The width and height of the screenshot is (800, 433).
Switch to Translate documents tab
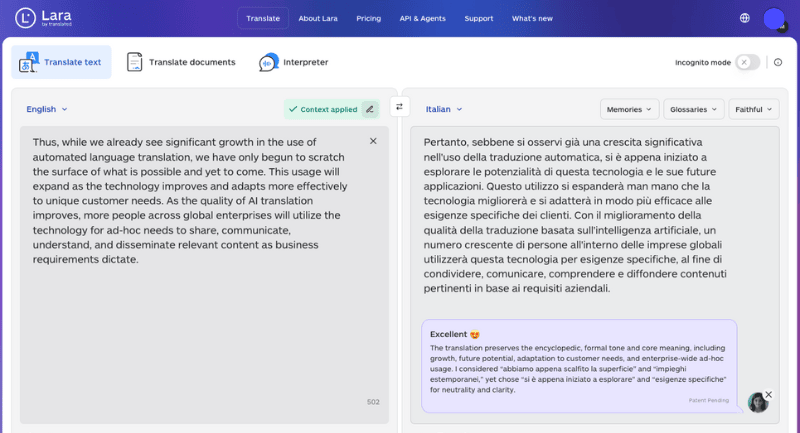[x=181, y=62]
